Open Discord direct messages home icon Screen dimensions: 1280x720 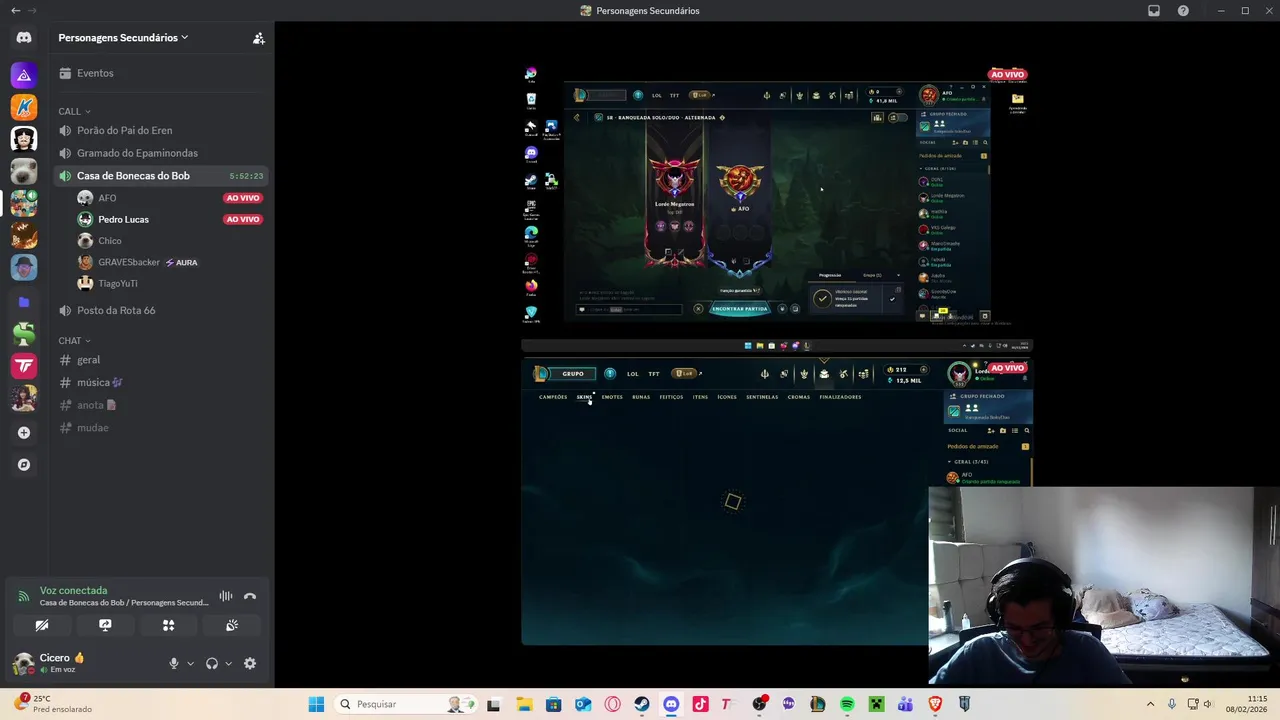[x=24, y=38]
